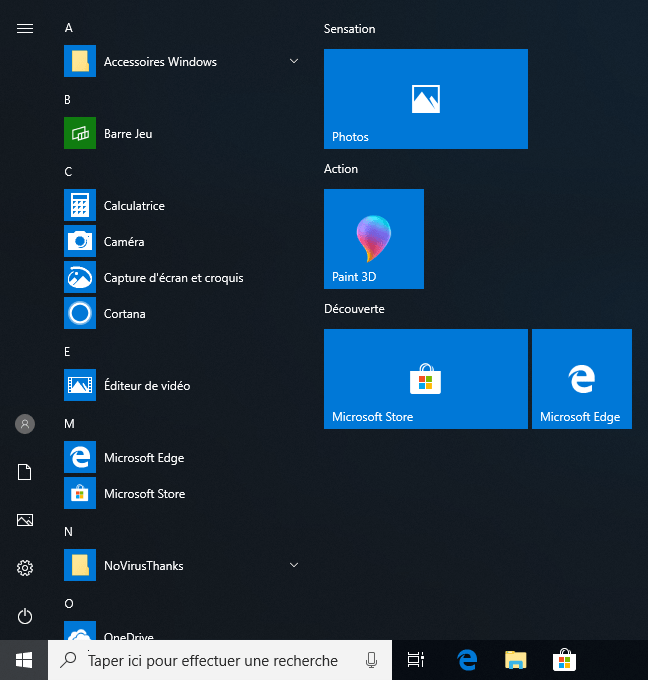Launch Barre Jeu via its green icon
648x680 pixels.
point(80,133)
